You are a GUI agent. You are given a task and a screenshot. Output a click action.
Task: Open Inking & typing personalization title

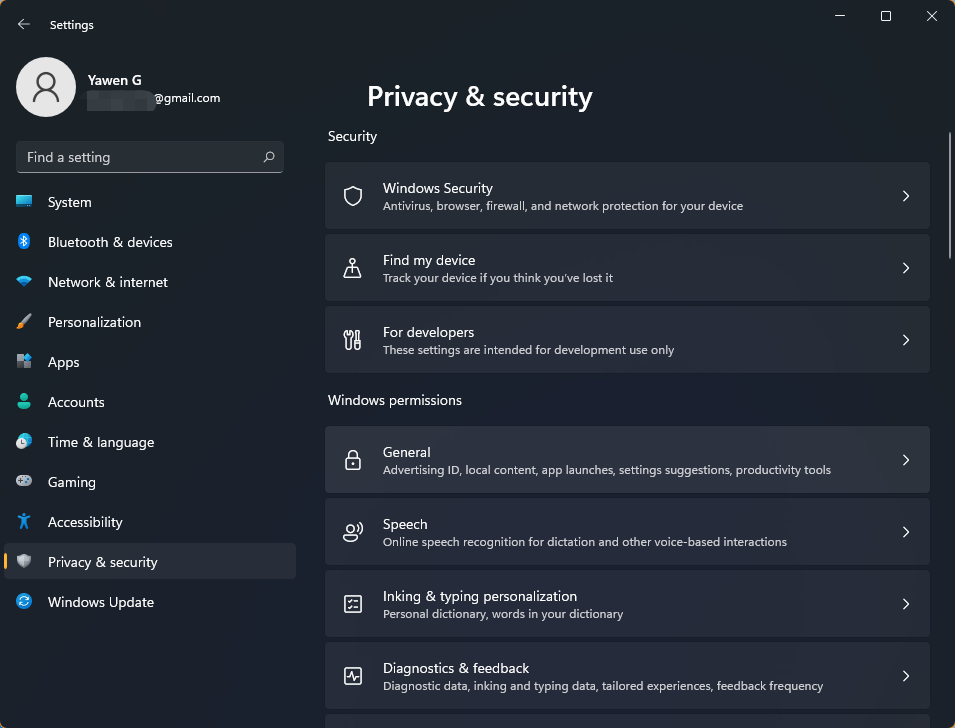click(x=480, y=596)
